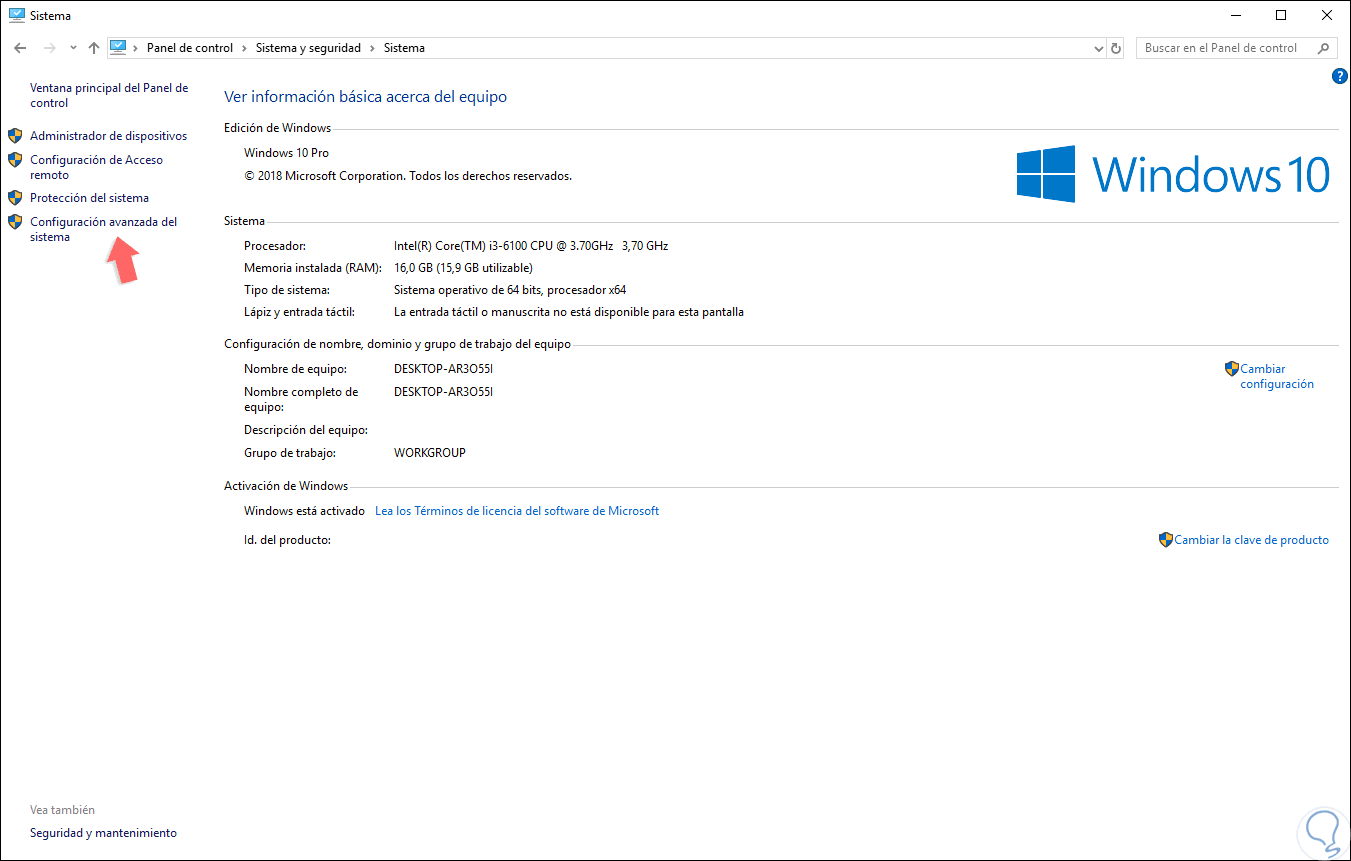Open Help via the blue question mark
Screen dimensions: 1351x861
coord(1340,76)
